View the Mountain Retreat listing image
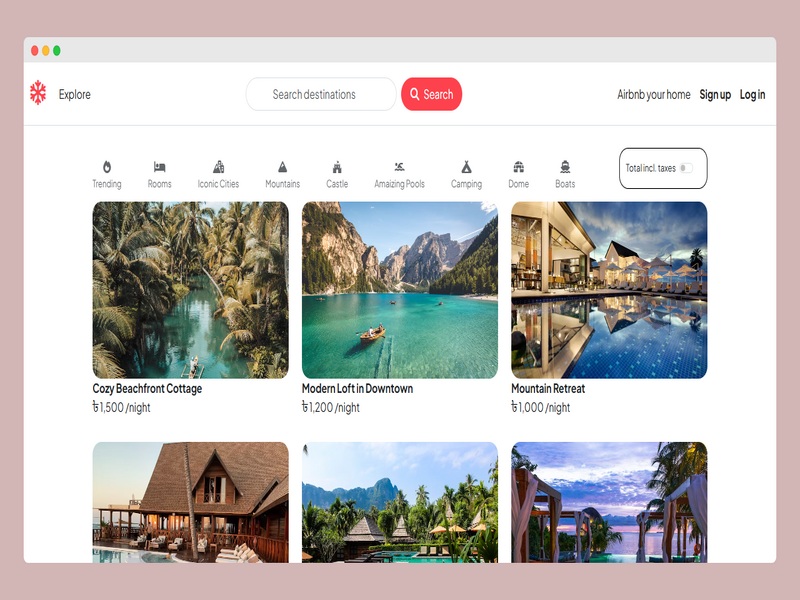Screen dimensions: 800x600 click(608, 290)
